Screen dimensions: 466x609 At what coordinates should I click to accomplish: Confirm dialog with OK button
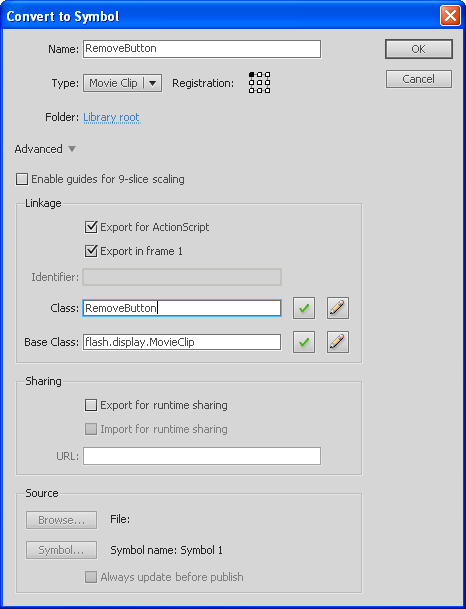coord(419,49)
